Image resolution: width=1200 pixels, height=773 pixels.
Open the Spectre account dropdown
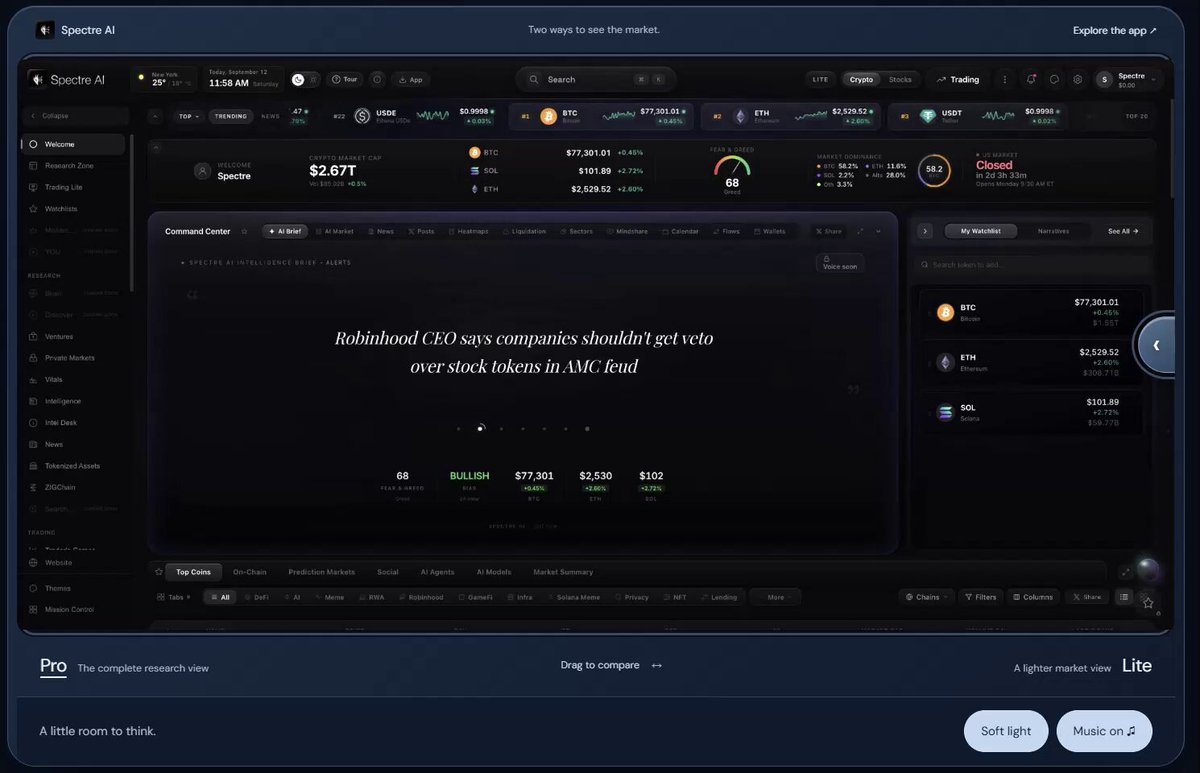1128,80
